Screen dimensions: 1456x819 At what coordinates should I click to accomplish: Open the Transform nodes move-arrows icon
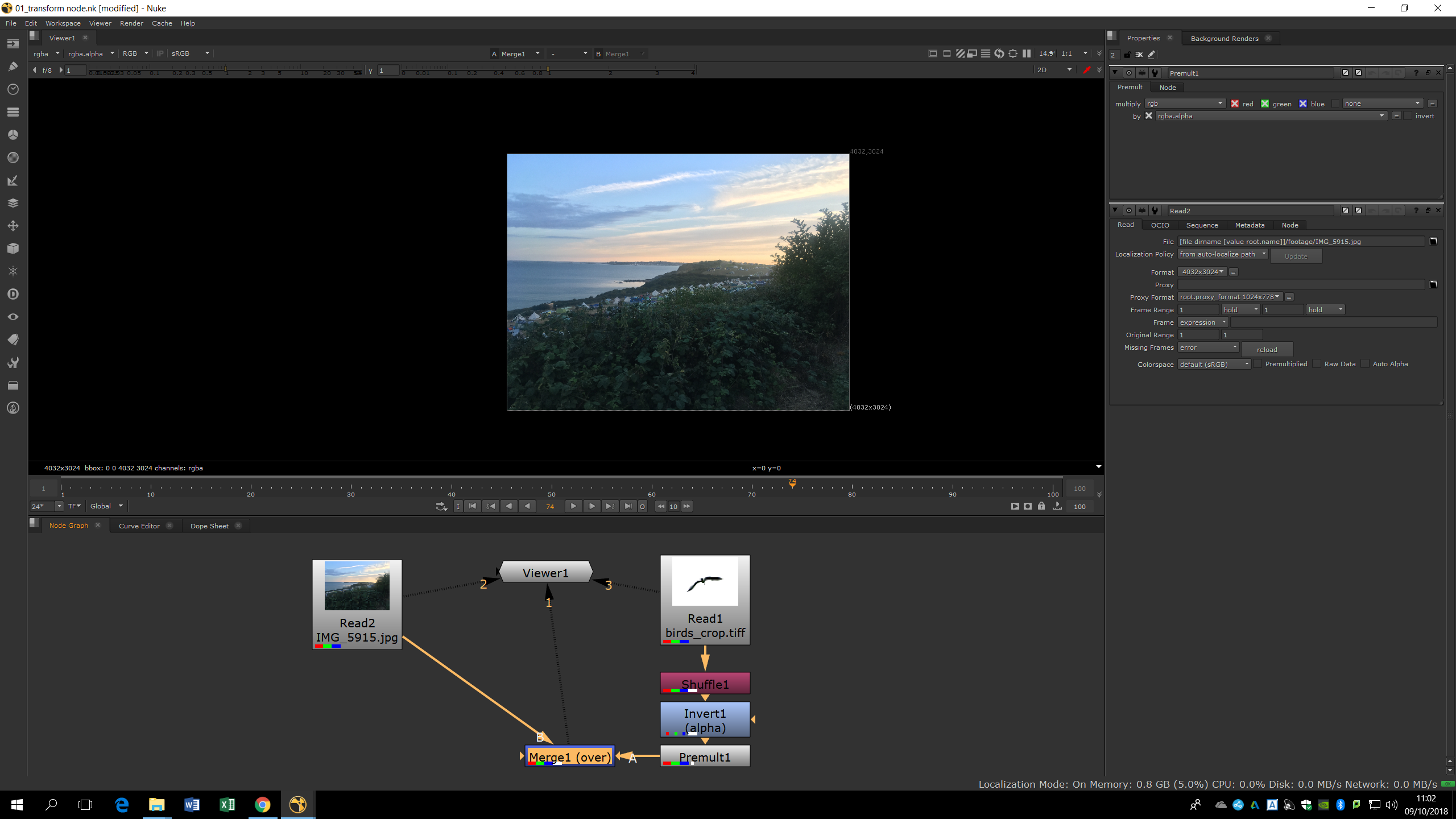coord(13,226)
